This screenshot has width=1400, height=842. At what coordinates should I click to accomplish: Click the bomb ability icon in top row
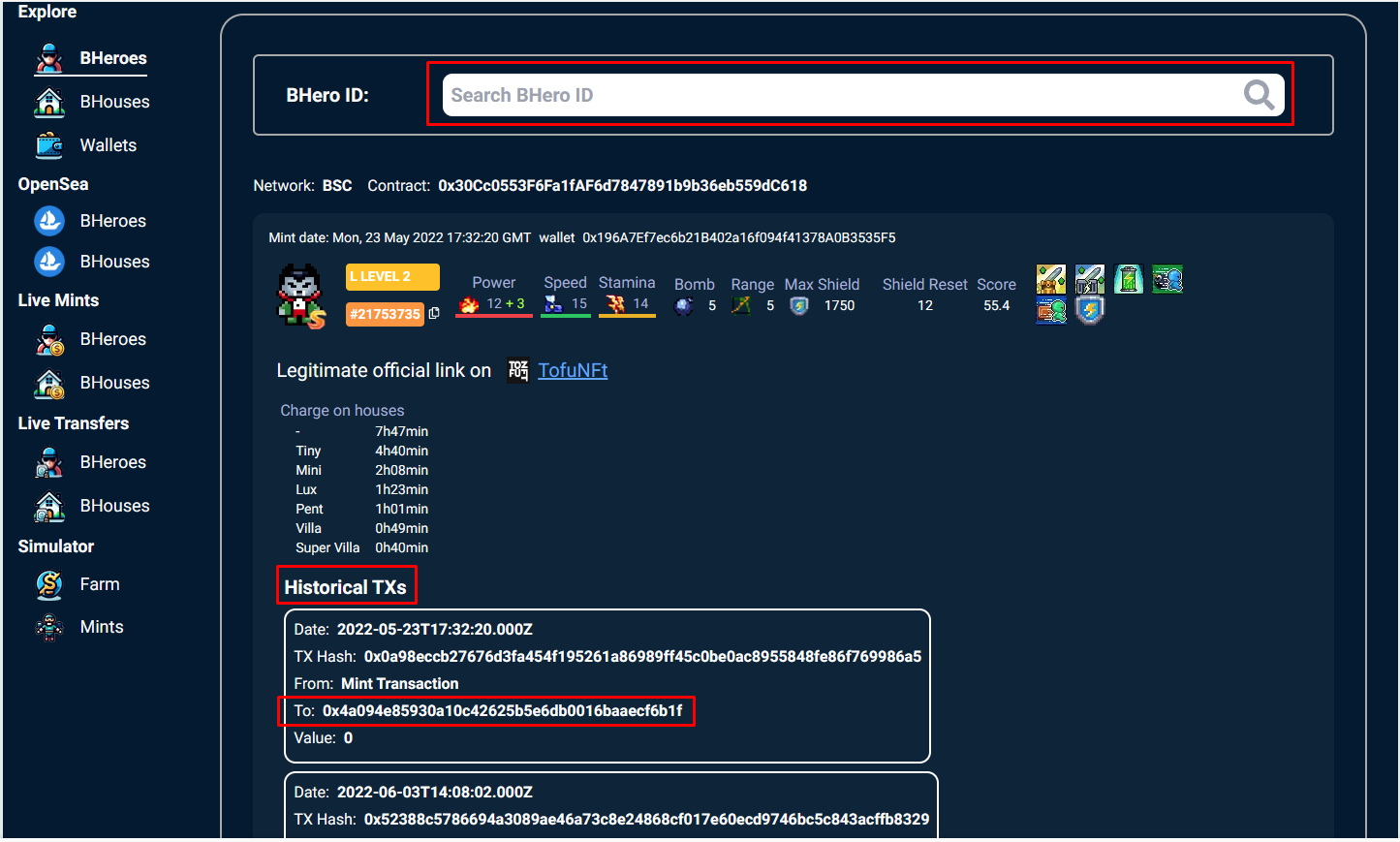[x=1167, y=279]
